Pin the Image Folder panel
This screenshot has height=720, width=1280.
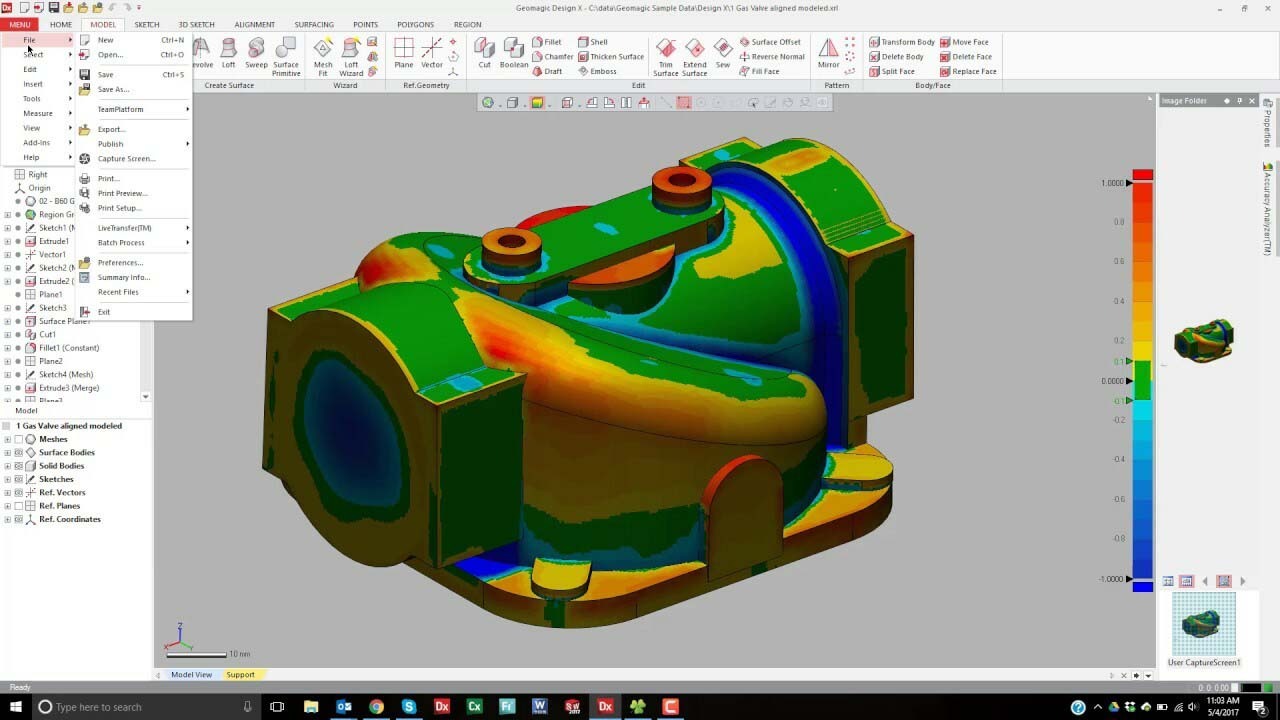1239,101
